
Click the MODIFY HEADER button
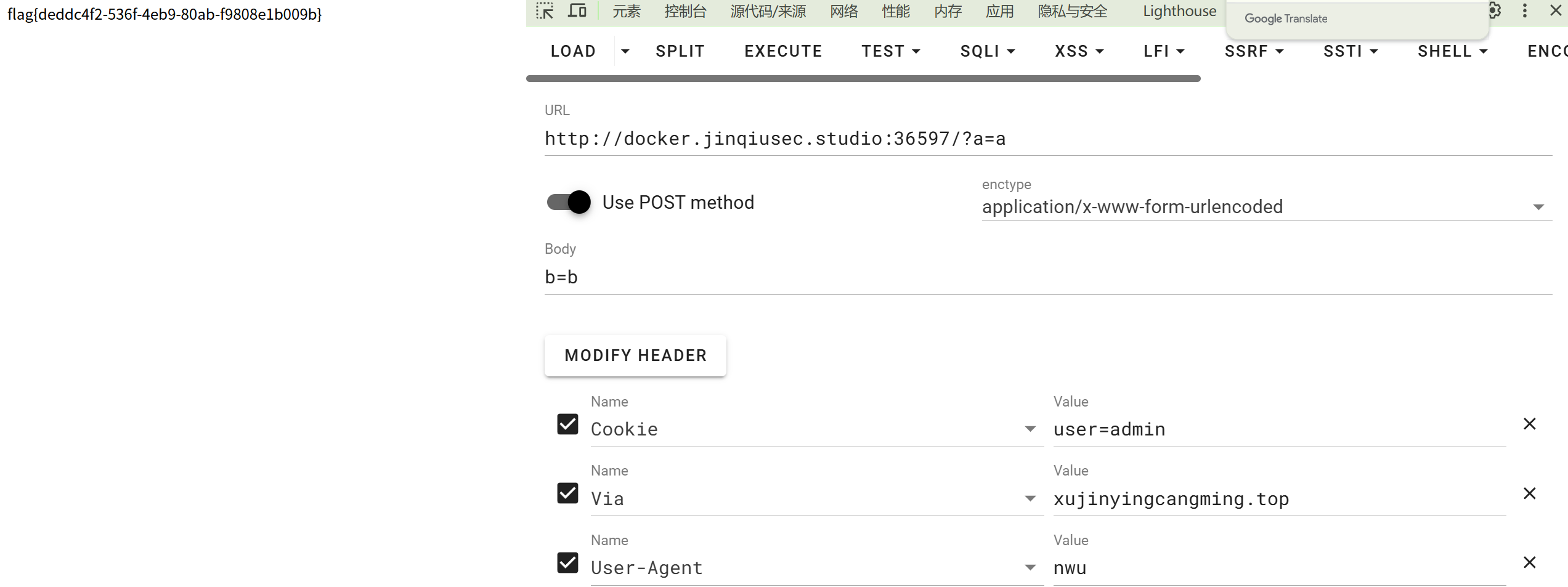click(x=635, y=355)
